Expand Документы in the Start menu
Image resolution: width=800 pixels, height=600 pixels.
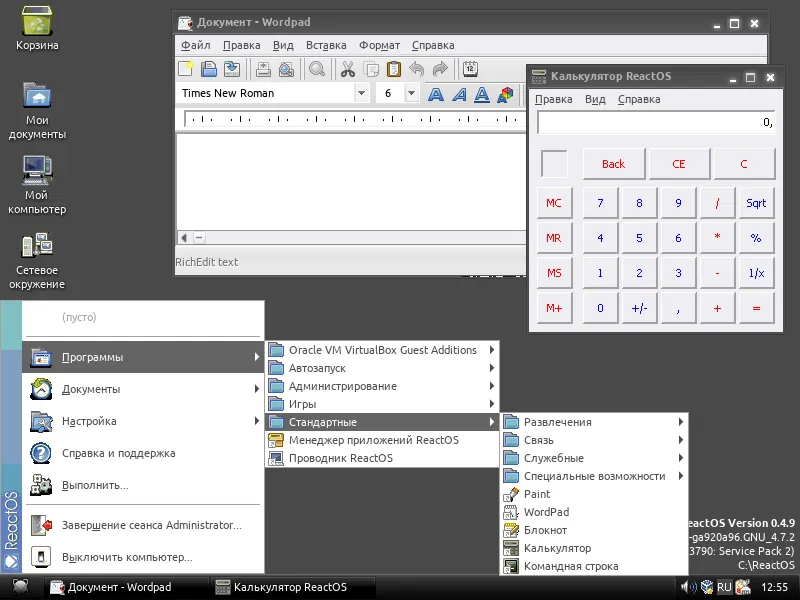point(143,389)
